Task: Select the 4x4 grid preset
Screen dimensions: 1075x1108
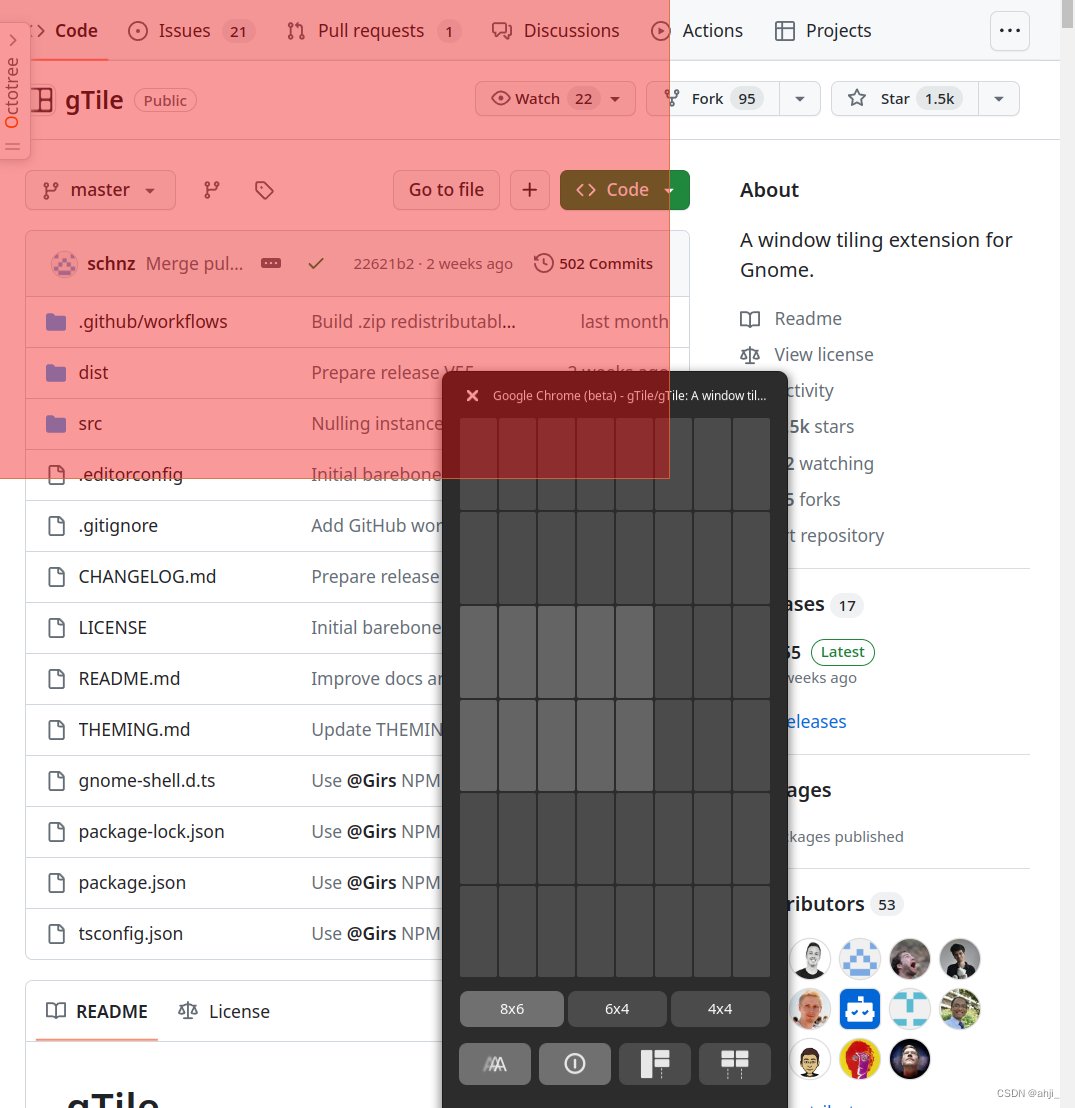Action: click(x=720, y=1009)
